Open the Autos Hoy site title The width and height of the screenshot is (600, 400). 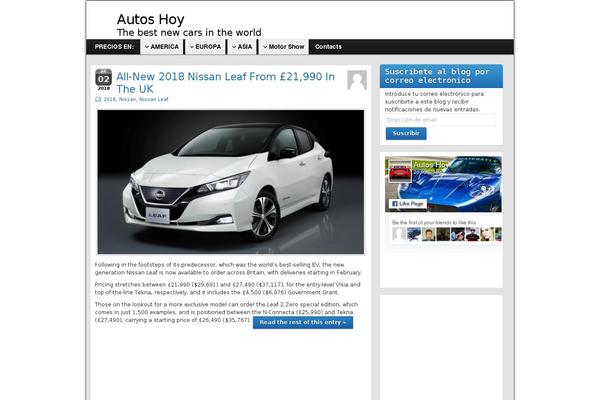[x=150, y=20]
